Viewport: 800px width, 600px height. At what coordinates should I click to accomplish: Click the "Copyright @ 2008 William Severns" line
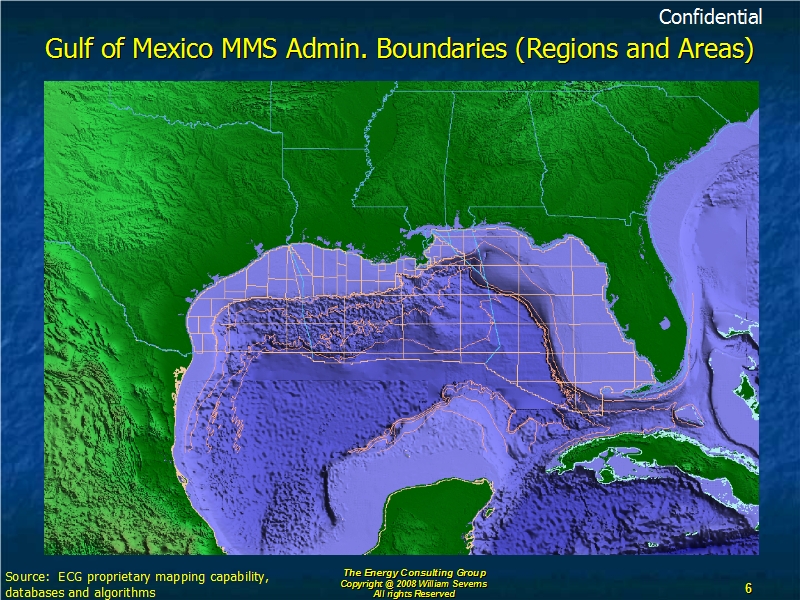click(414, 583)
